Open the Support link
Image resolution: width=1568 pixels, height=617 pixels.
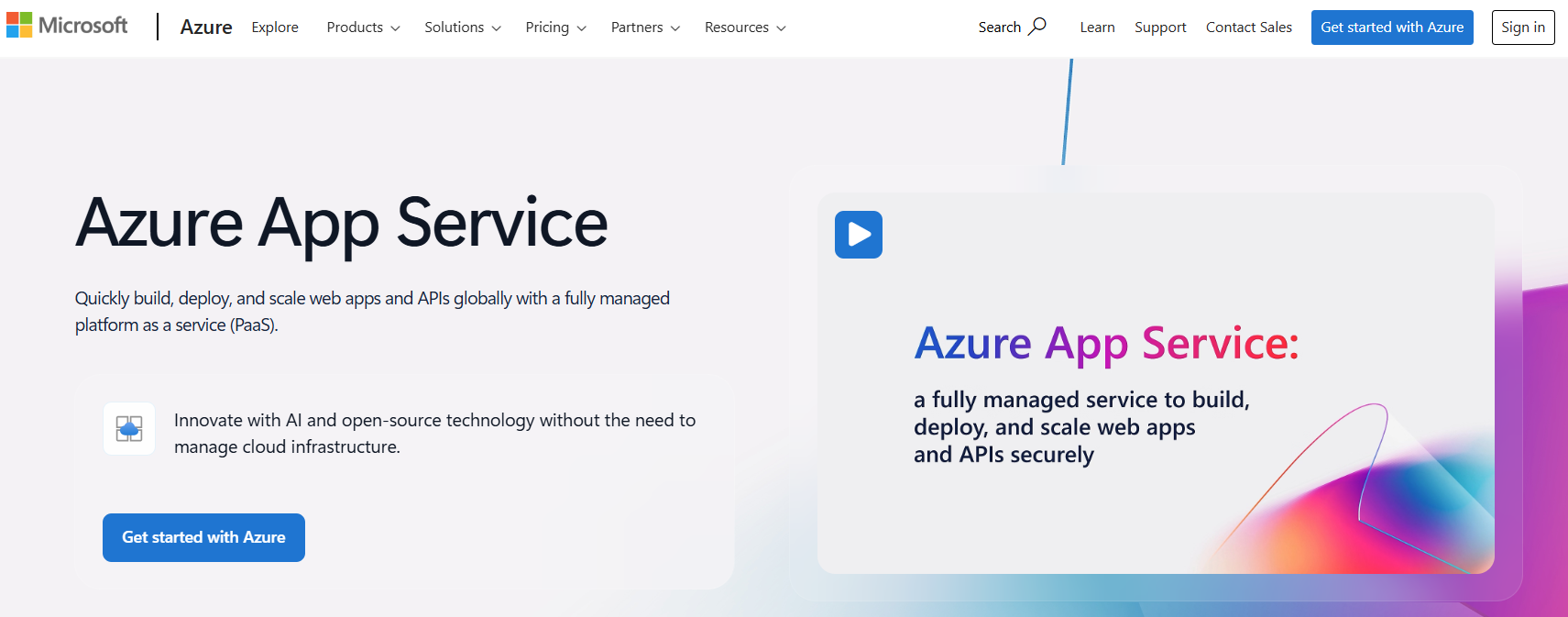click(x=1160, y=28)
